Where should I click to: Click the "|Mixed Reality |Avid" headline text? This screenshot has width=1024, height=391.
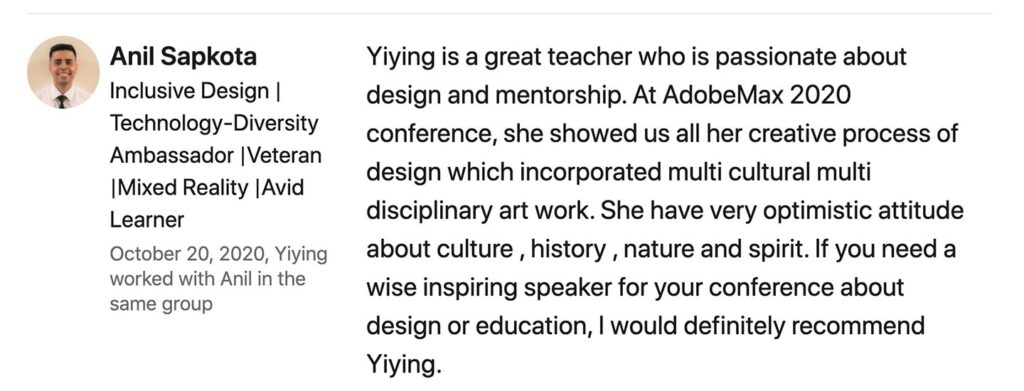pyautogui.click(x=207, y=188)
